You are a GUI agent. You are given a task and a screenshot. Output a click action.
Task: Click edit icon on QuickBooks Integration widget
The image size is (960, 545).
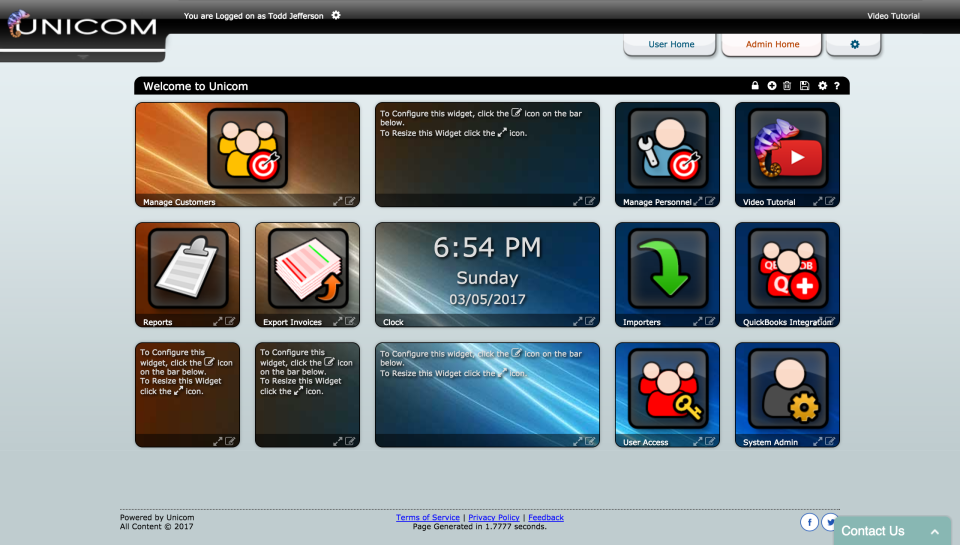point(830,320)
